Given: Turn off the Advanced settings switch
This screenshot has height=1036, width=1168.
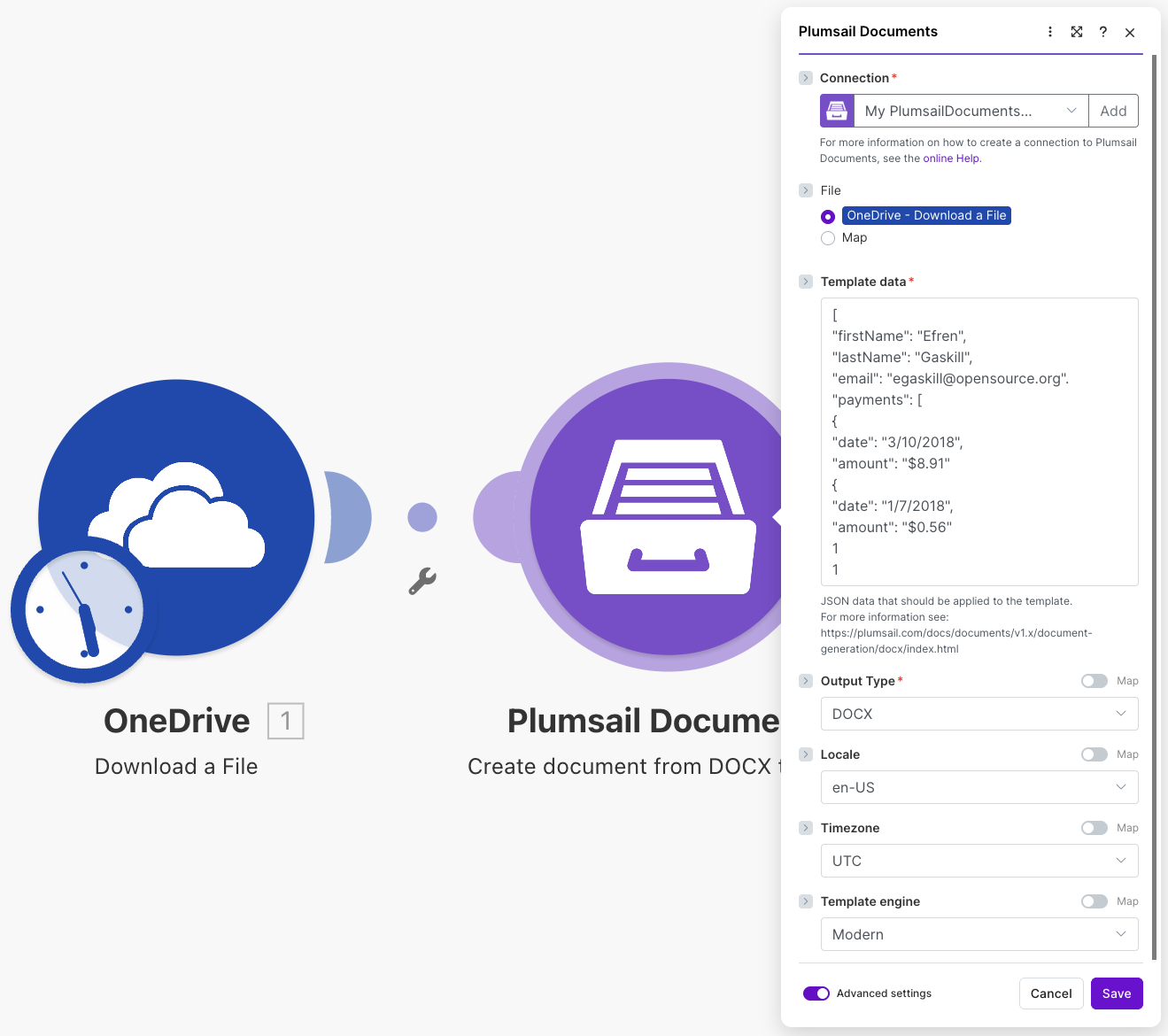Looking at the screenshot, I should [x=816, y=993].
